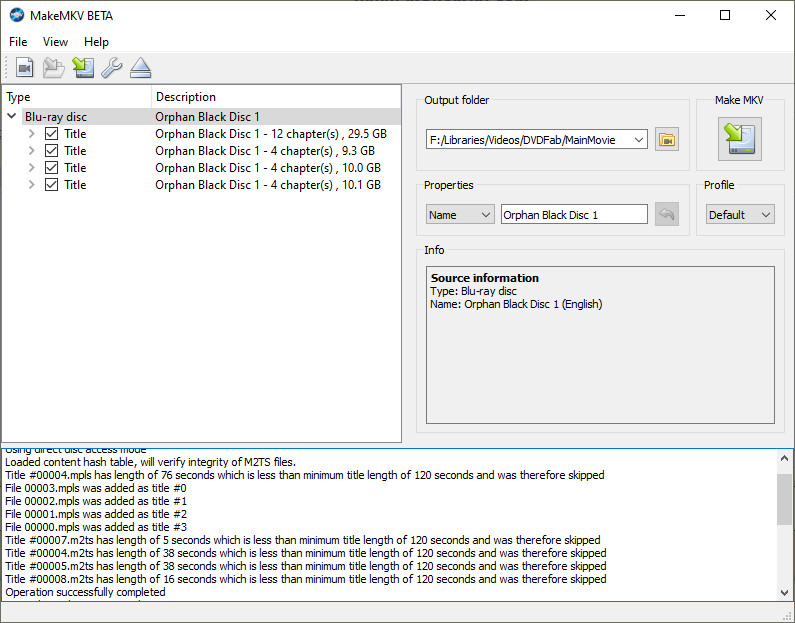
Task: Click 'Name: Orphan Black Disc 1 (English)' line
Action: 516,304
